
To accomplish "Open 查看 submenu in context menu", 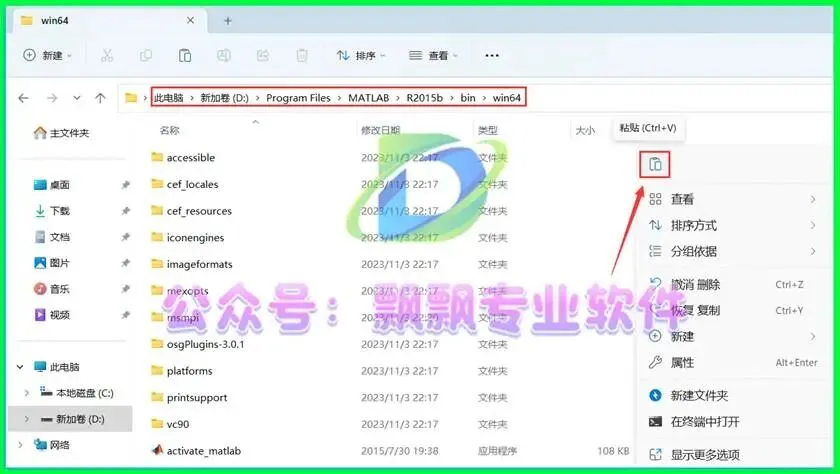I will 733,199.
